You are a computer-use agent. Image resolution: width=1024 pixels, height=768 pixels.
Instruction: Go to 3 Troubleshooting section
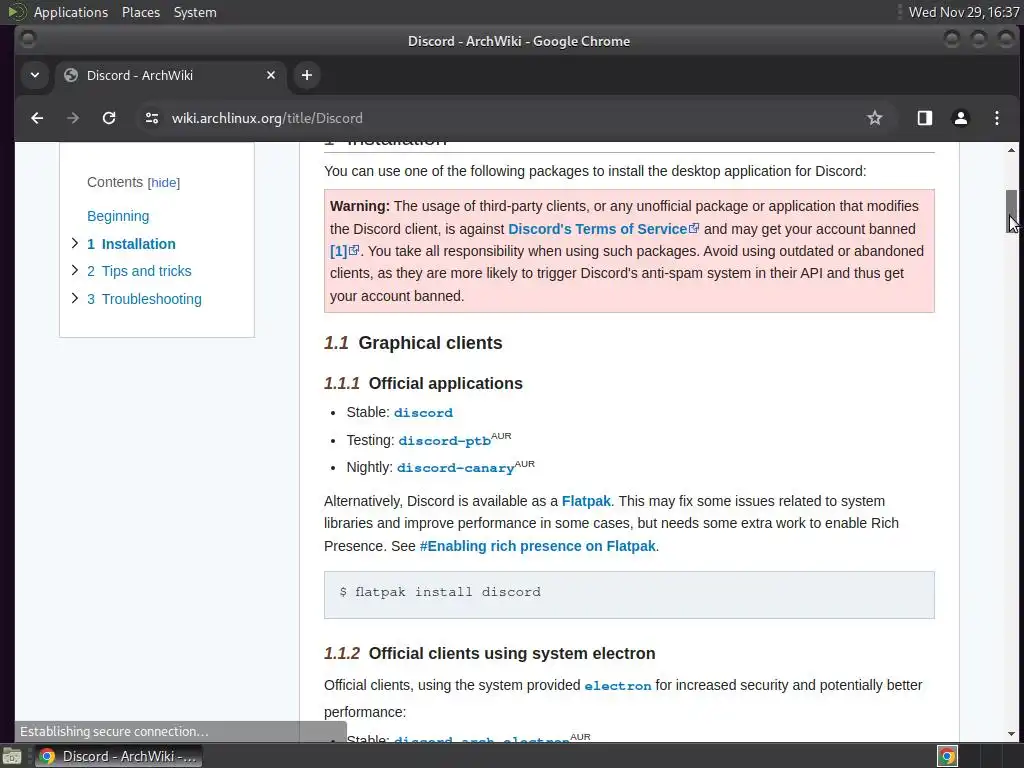[144, 299]
